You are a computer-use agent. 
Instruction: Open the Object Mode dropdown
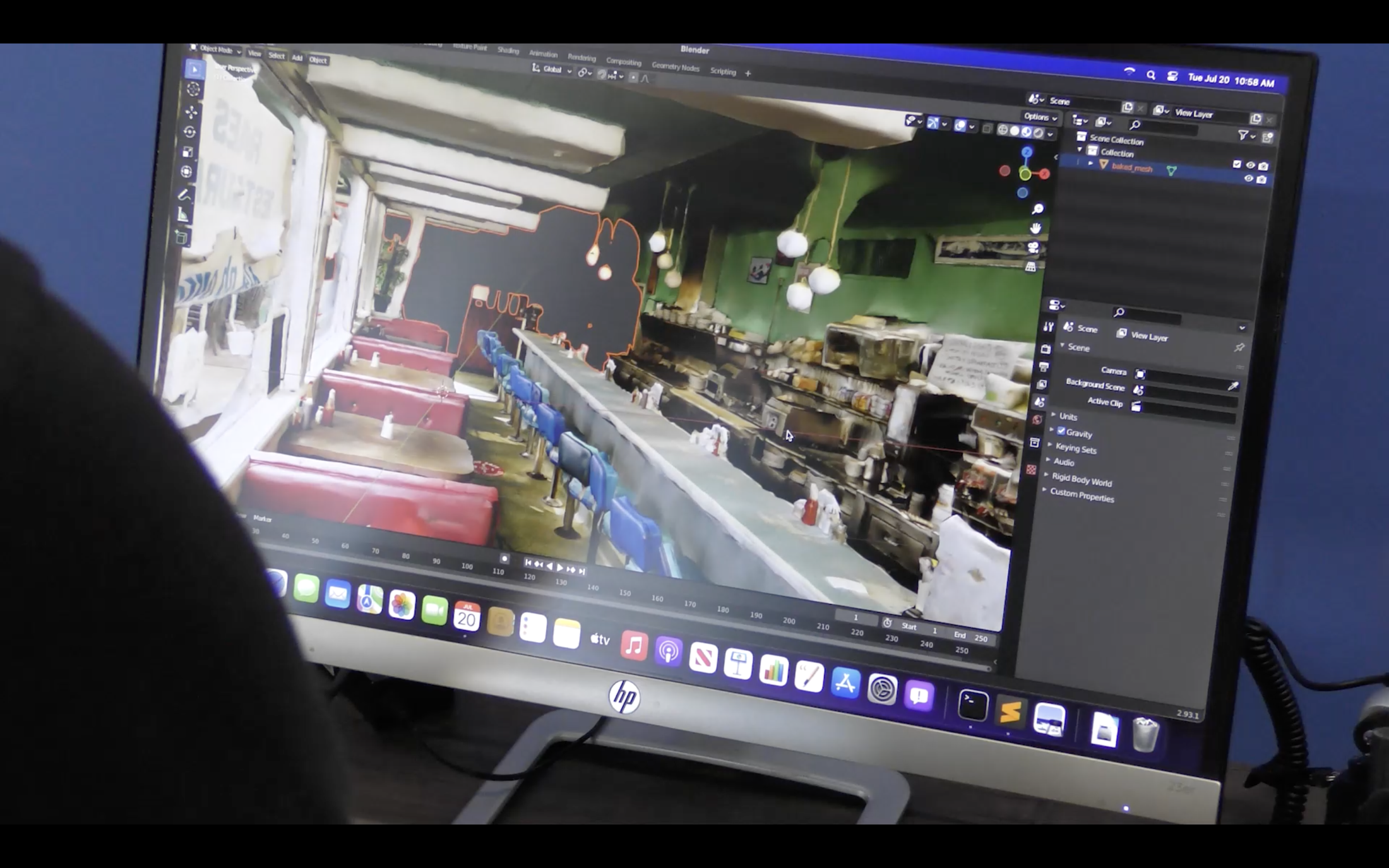point(215,49)
